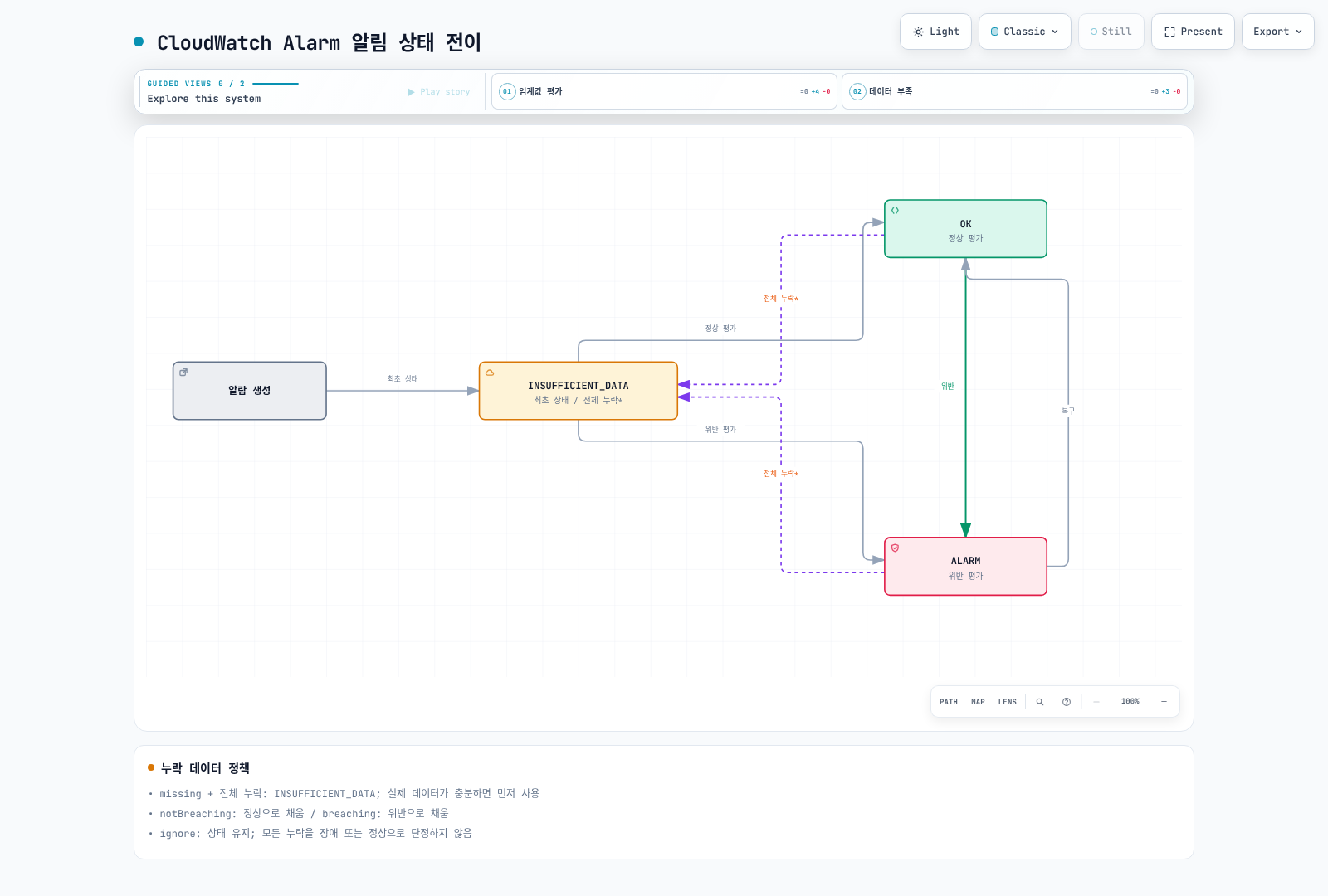The height and width of the screenshot is (896, 1328).
Task: Select the ALARM state node
Action: pos(965,567)
